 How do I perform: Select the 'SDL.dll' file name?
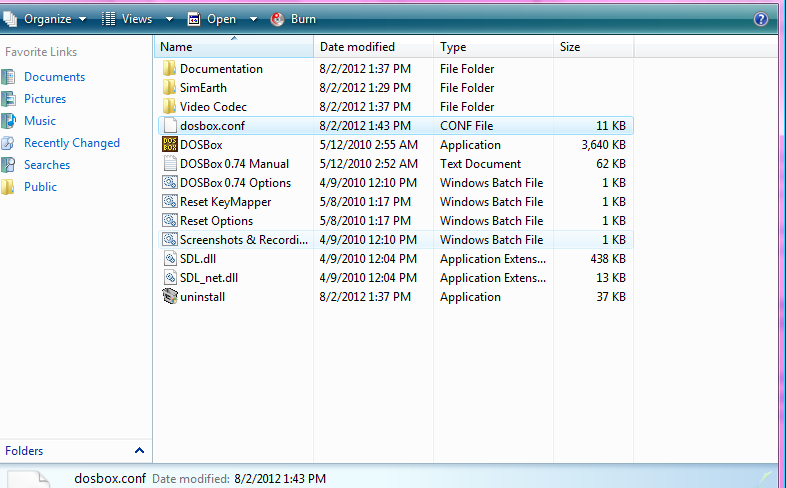pyautogui.click(x=198, y=259)
